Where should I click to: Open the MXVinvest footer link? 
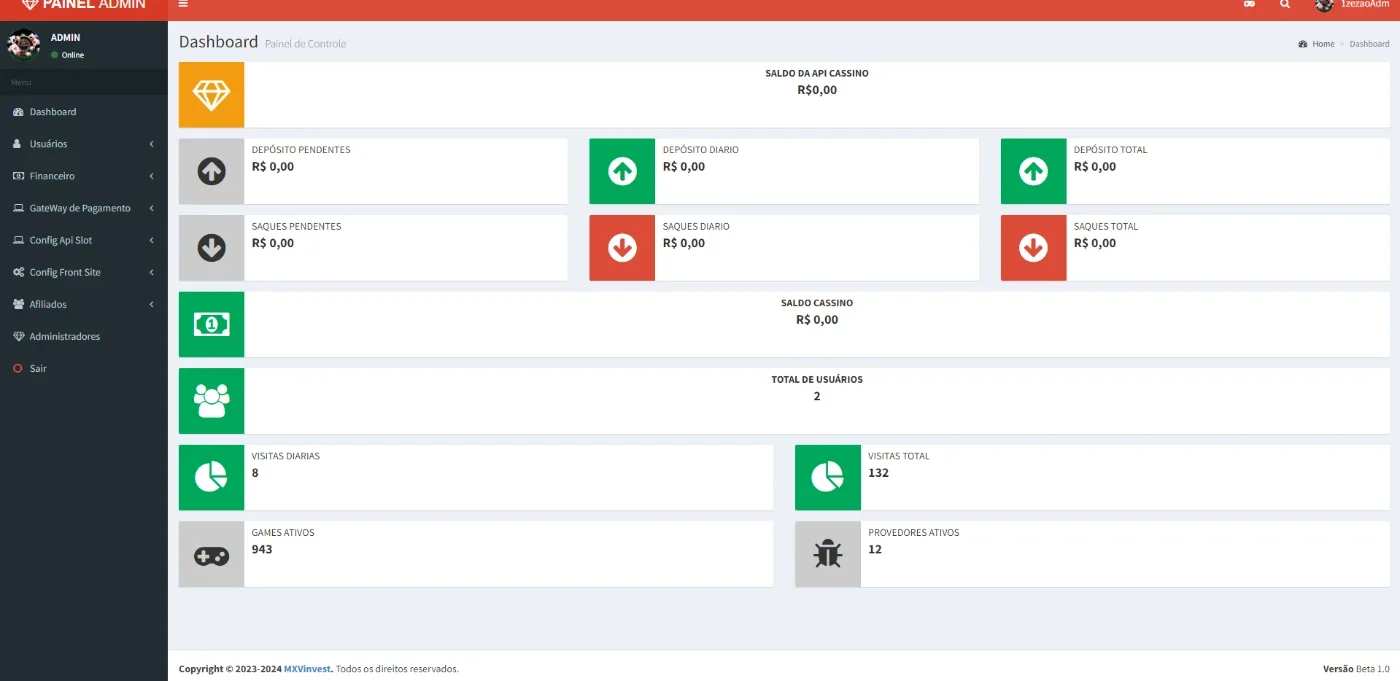[x=308, y=669]
